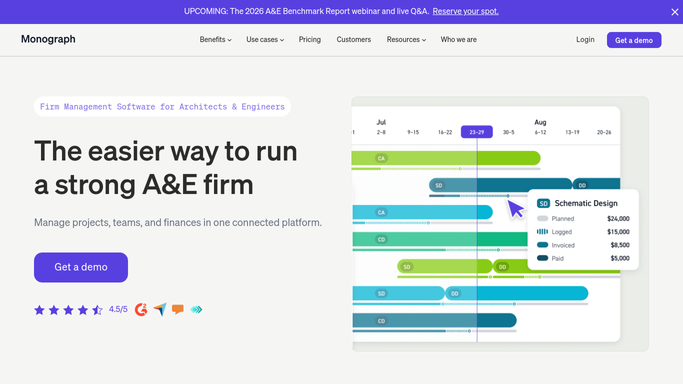Click the large Get a demo hero button
Image resolution: width=683 pixels, height=384 pixels.
[81, 267]
